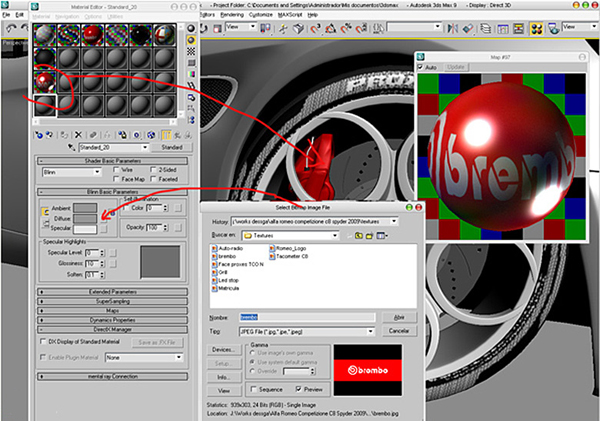
Task: Click Pick Material from Object eyedropper
Action: (71, 147)
